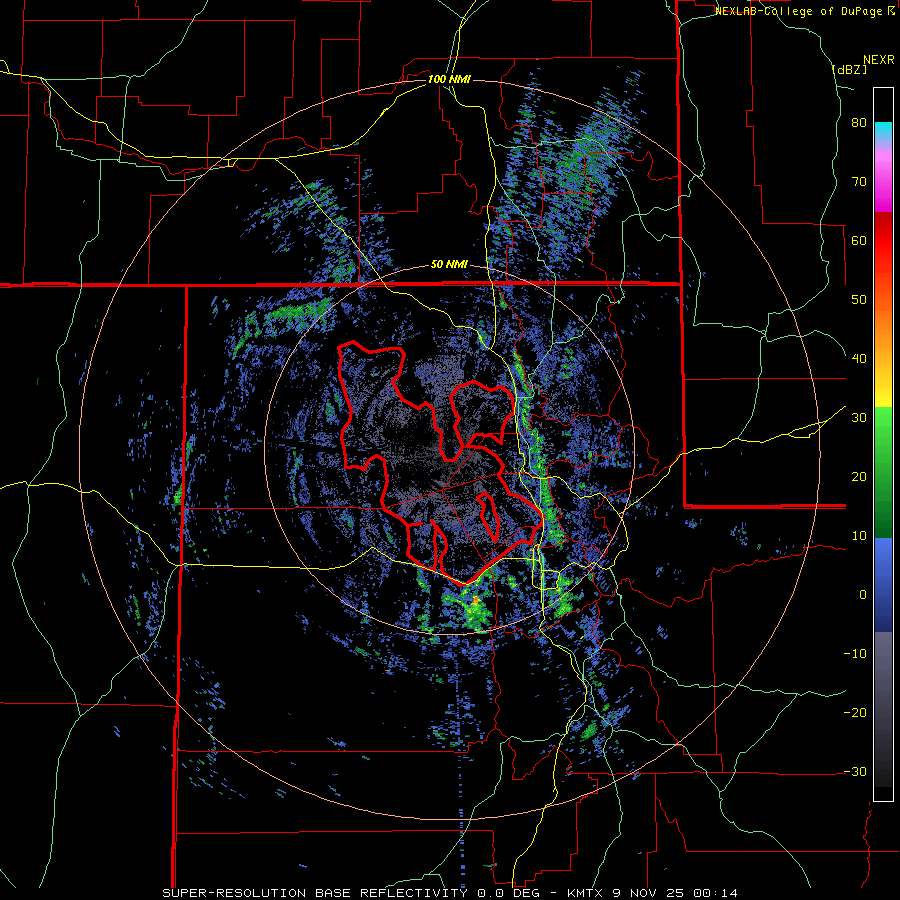Click the 50 value on the dBZ scale

click(x=859, y=300)
